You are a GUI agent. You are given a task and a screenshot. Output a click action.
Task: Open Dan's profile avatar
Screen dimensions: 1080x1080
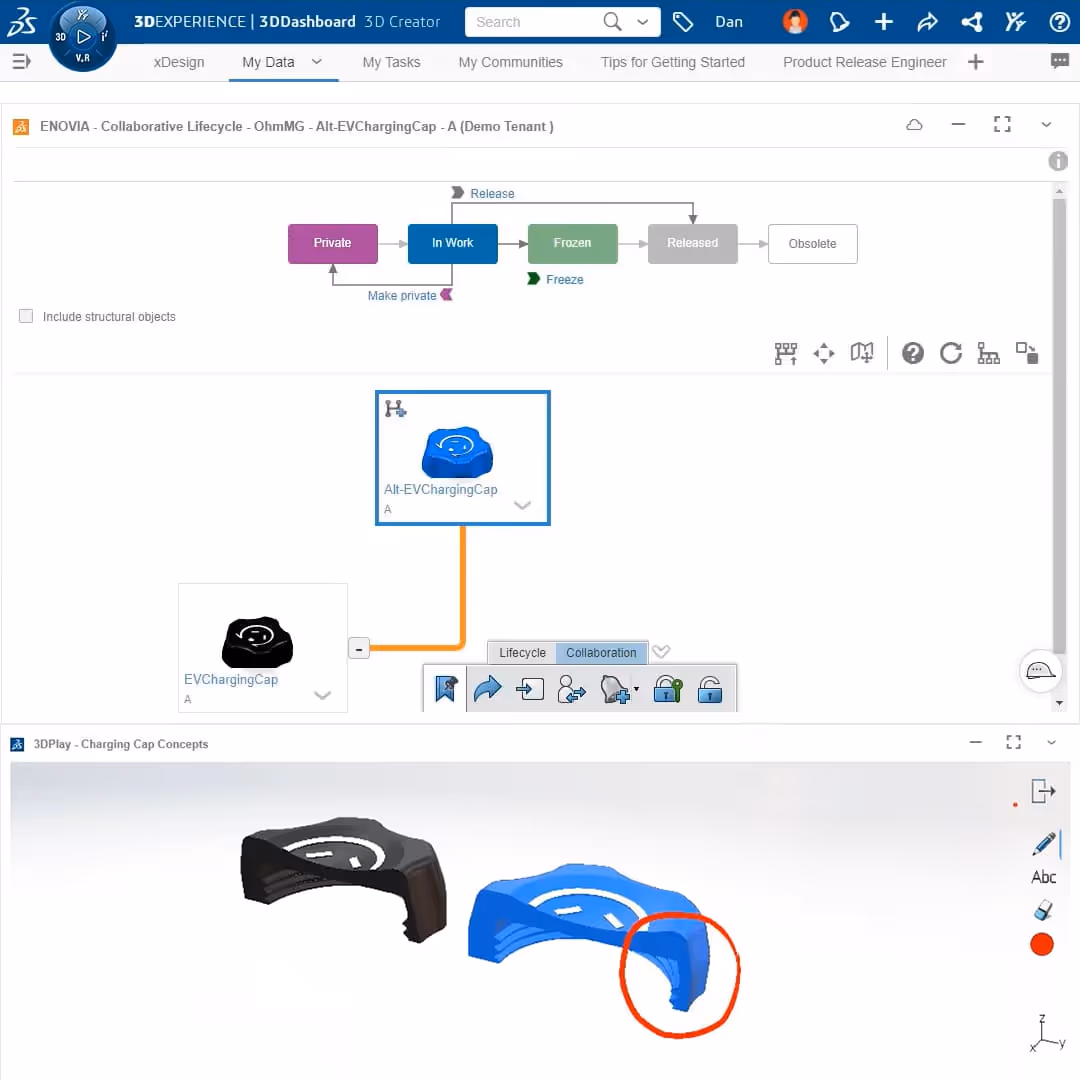click(x=795, y=21)
